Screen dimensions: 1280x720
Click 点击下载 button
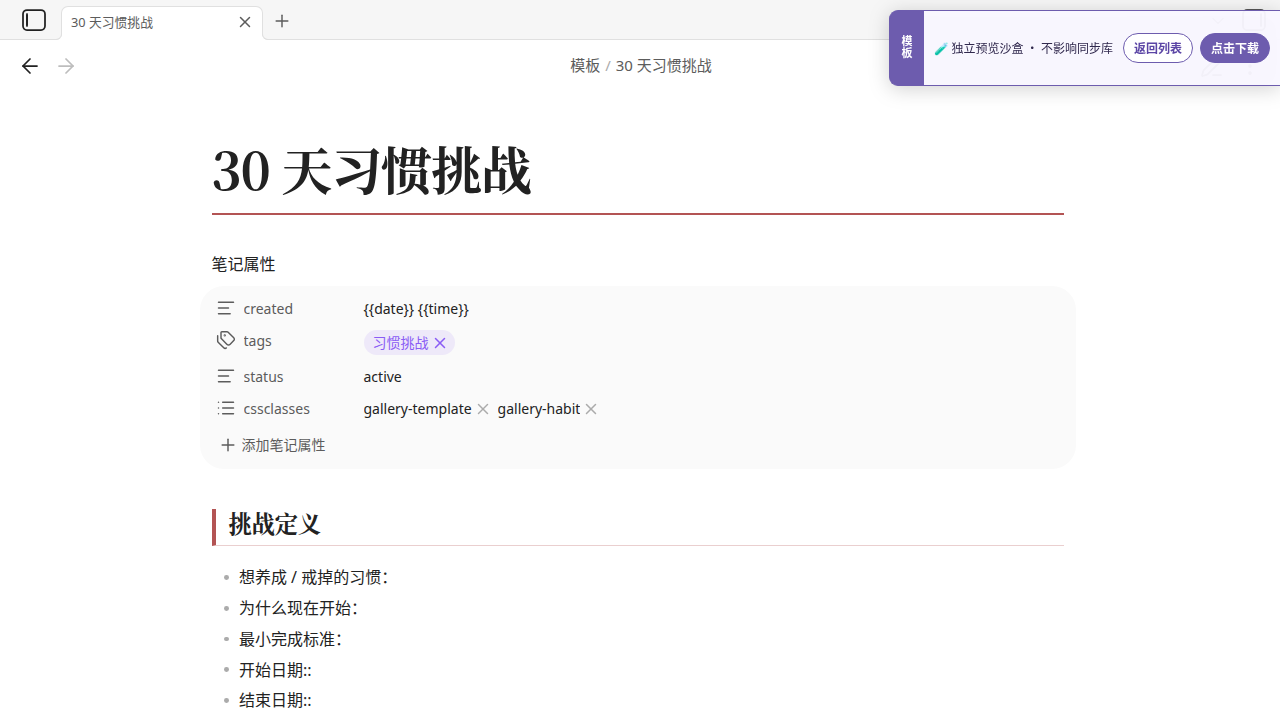click(x=1234, y=48)
